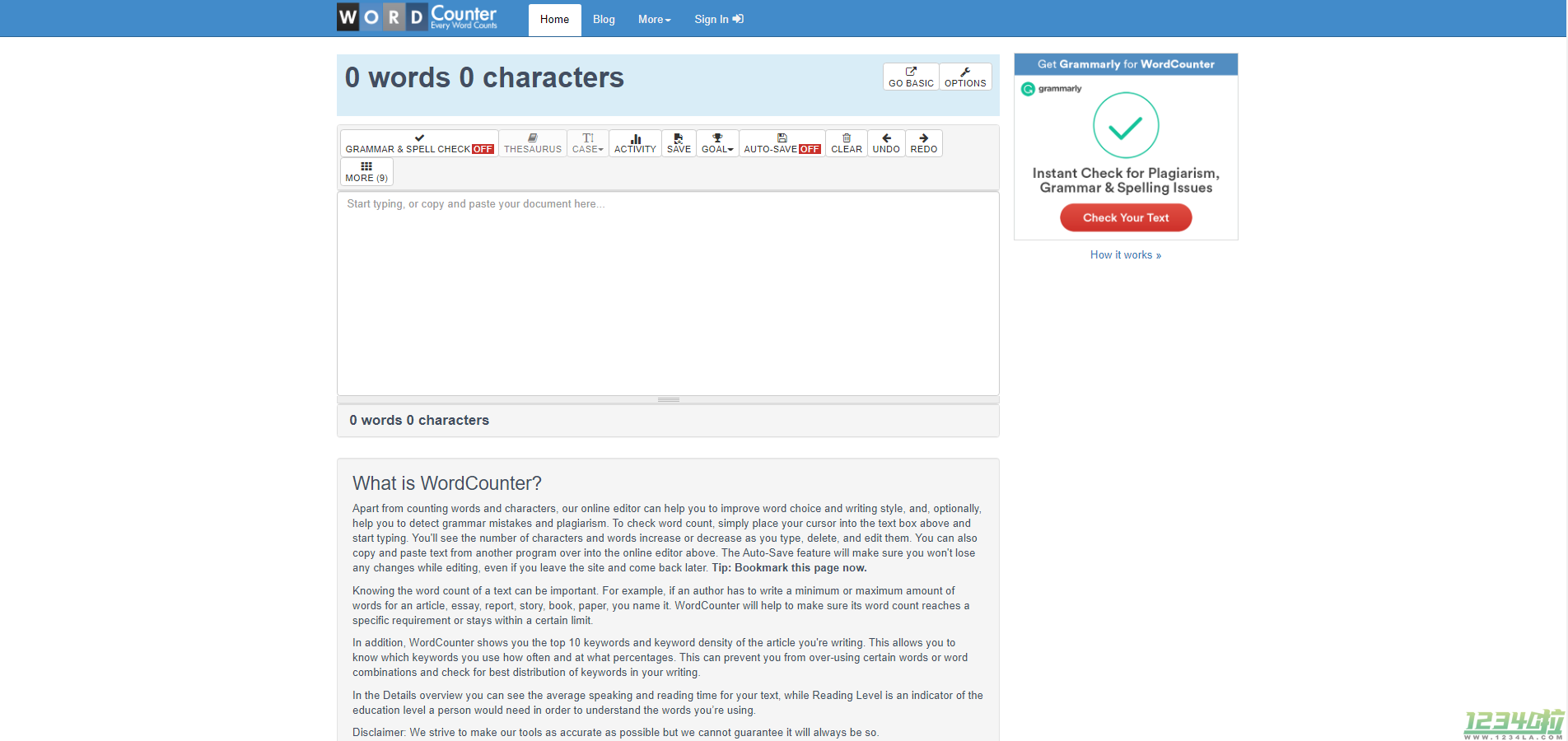Image resolution: width=1568 pixels, height=741 pixels.
Task: Open the Options wrench button
Action: point(965,77)
